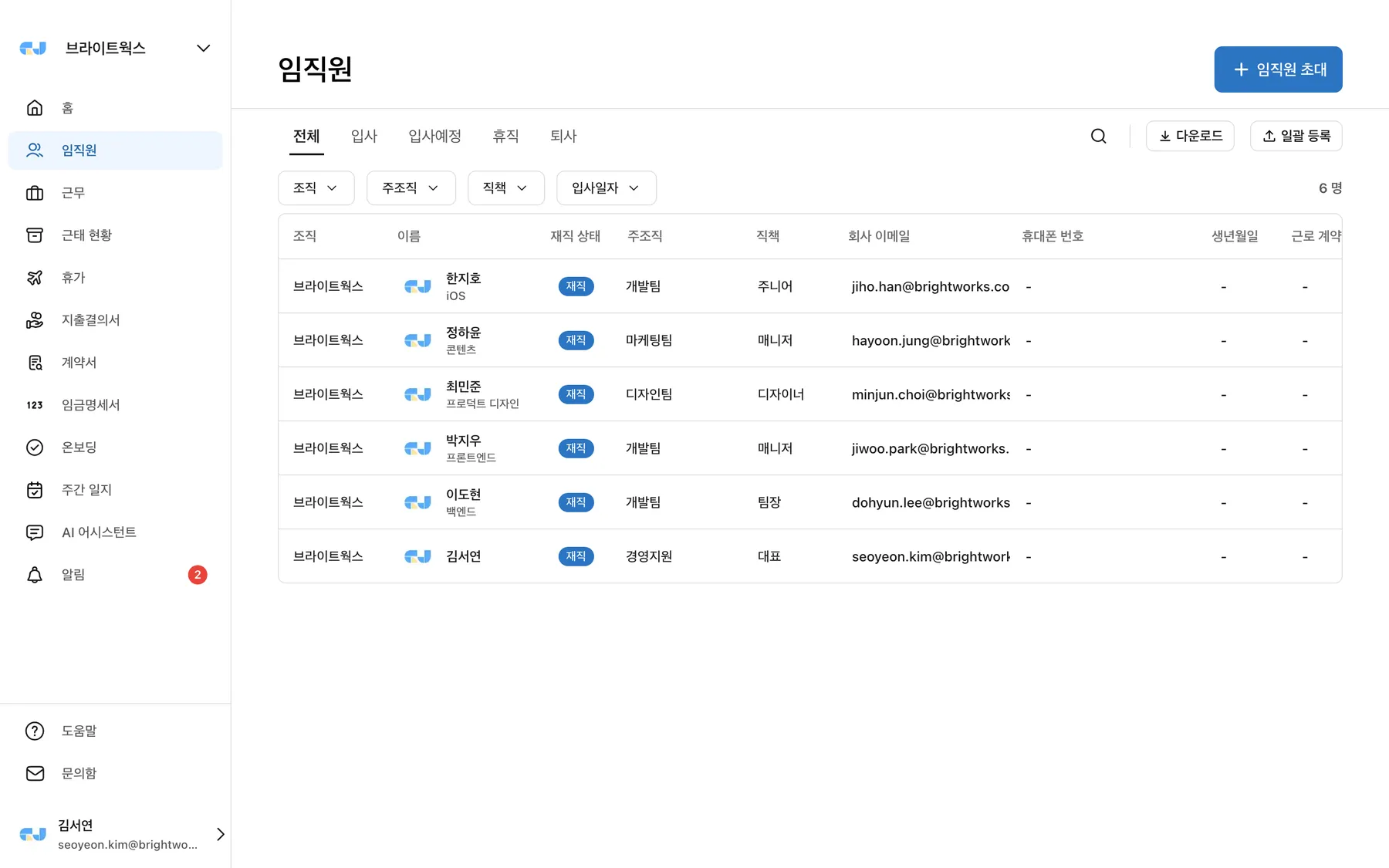Viewport: 1389px width, 868px height.
Task: Click the 일괄 등록 button
Action: point(1296,137)
